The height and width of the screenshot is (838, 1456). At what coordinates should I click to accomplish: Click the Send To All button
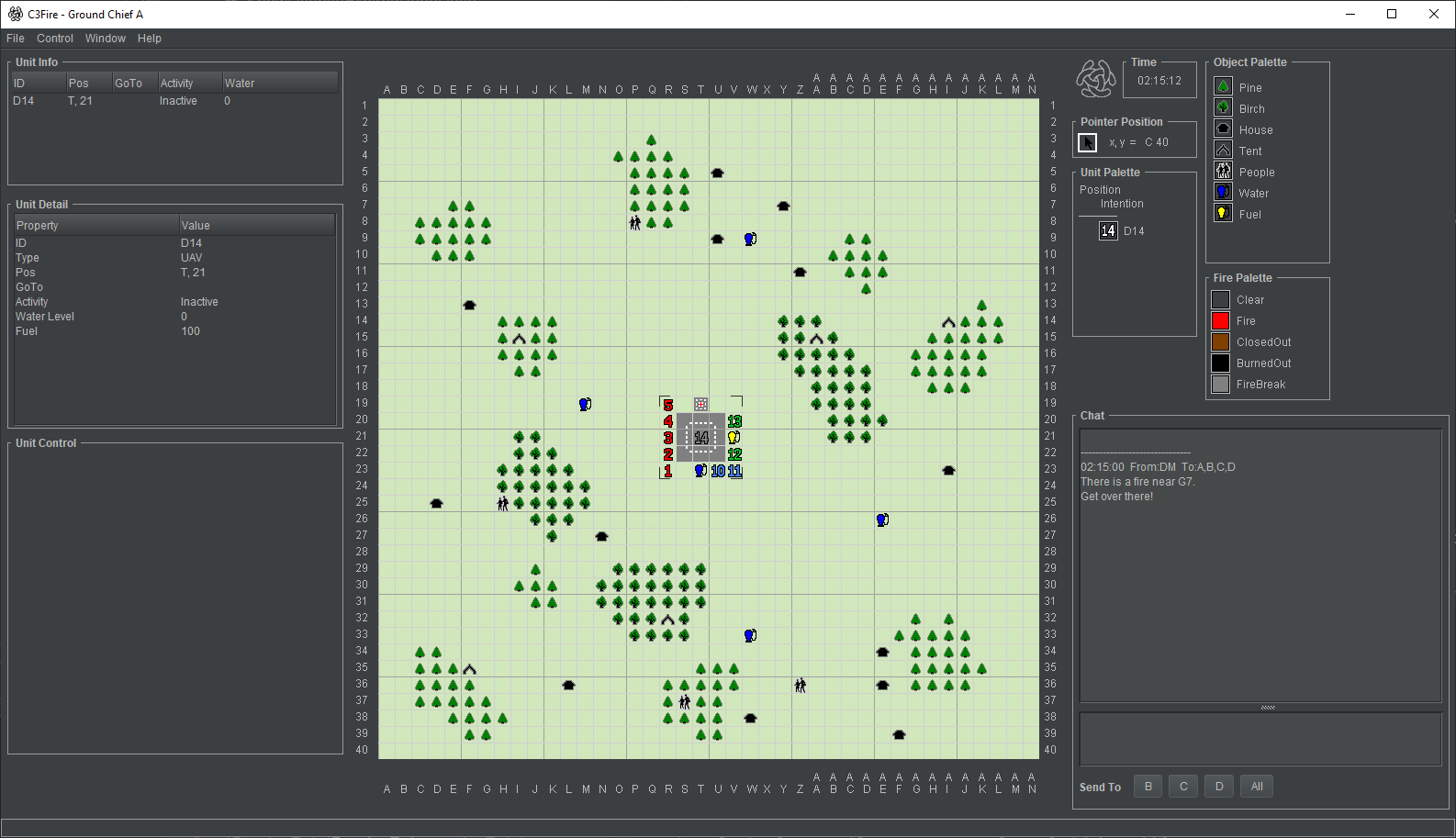coord(1257,787)
